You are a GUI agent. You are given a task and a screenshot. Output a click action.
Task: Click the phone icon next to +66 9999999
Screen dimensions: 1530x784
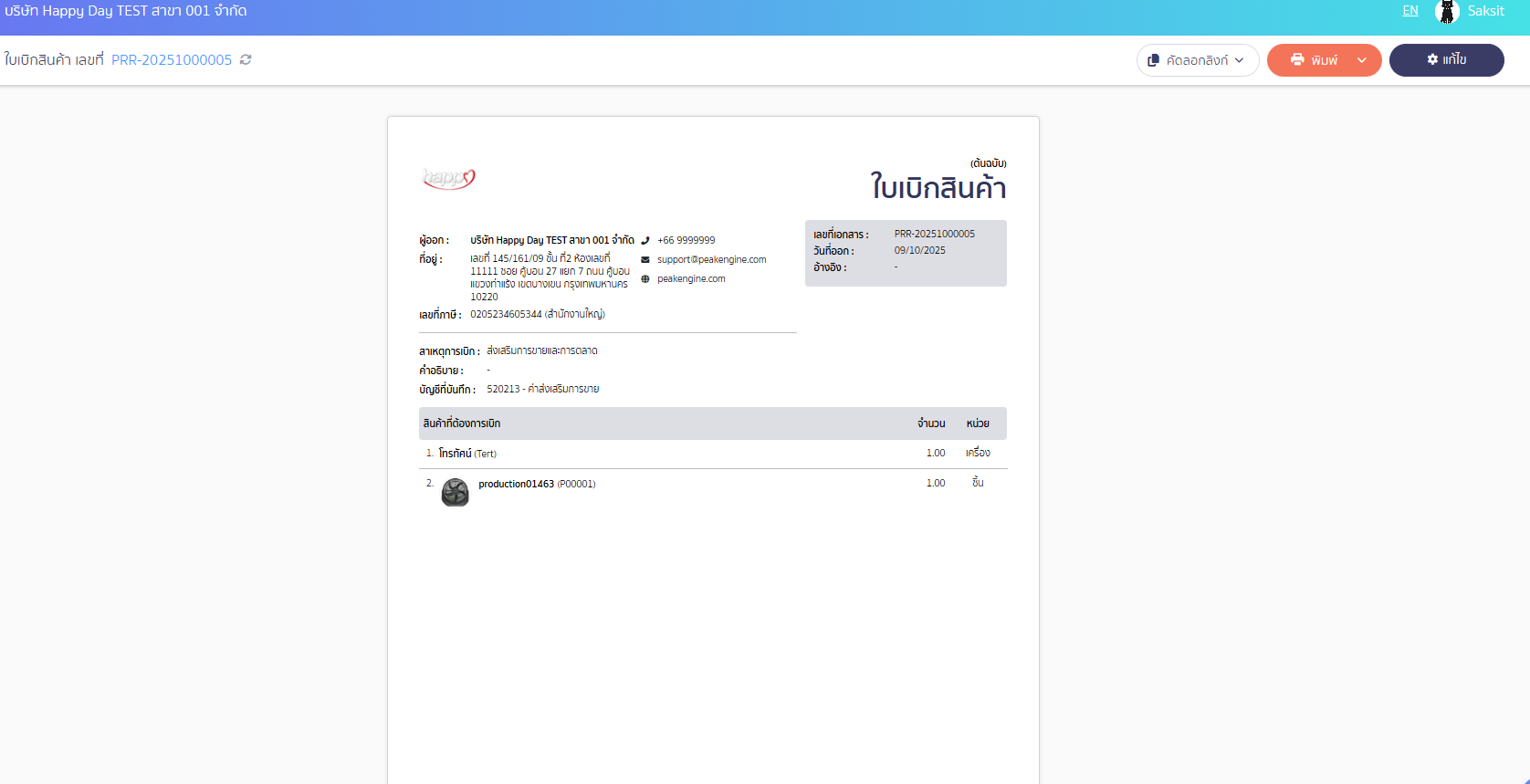[645, 241]
